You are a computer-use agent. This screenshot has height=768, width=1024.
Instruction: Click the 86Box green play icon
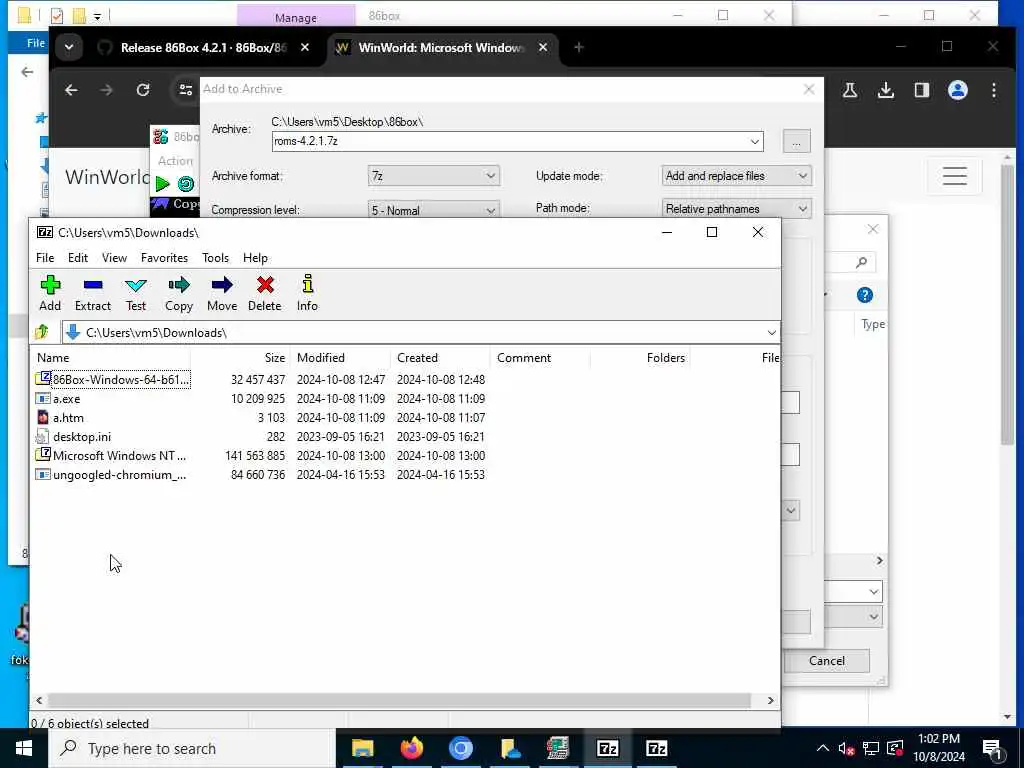coord(163,184)
